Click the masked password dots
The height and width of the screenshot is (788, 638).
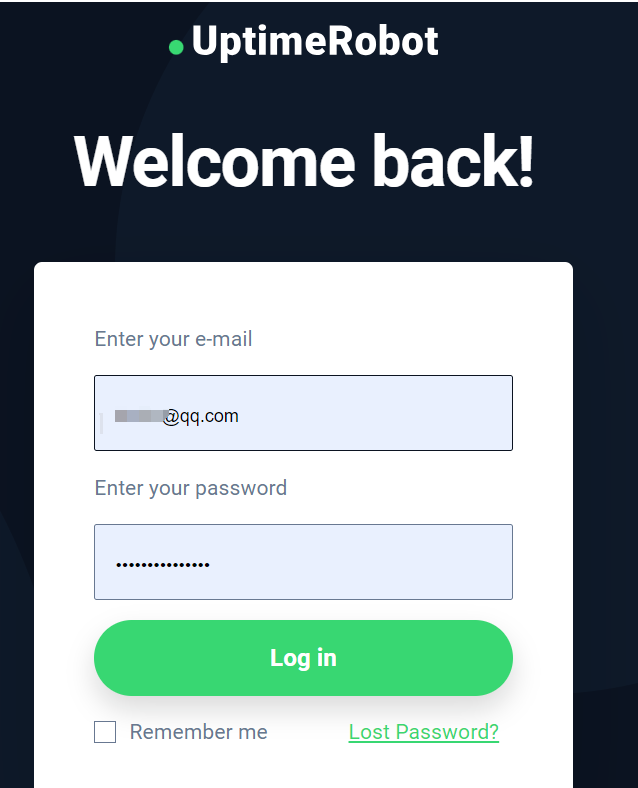point(163,565)
